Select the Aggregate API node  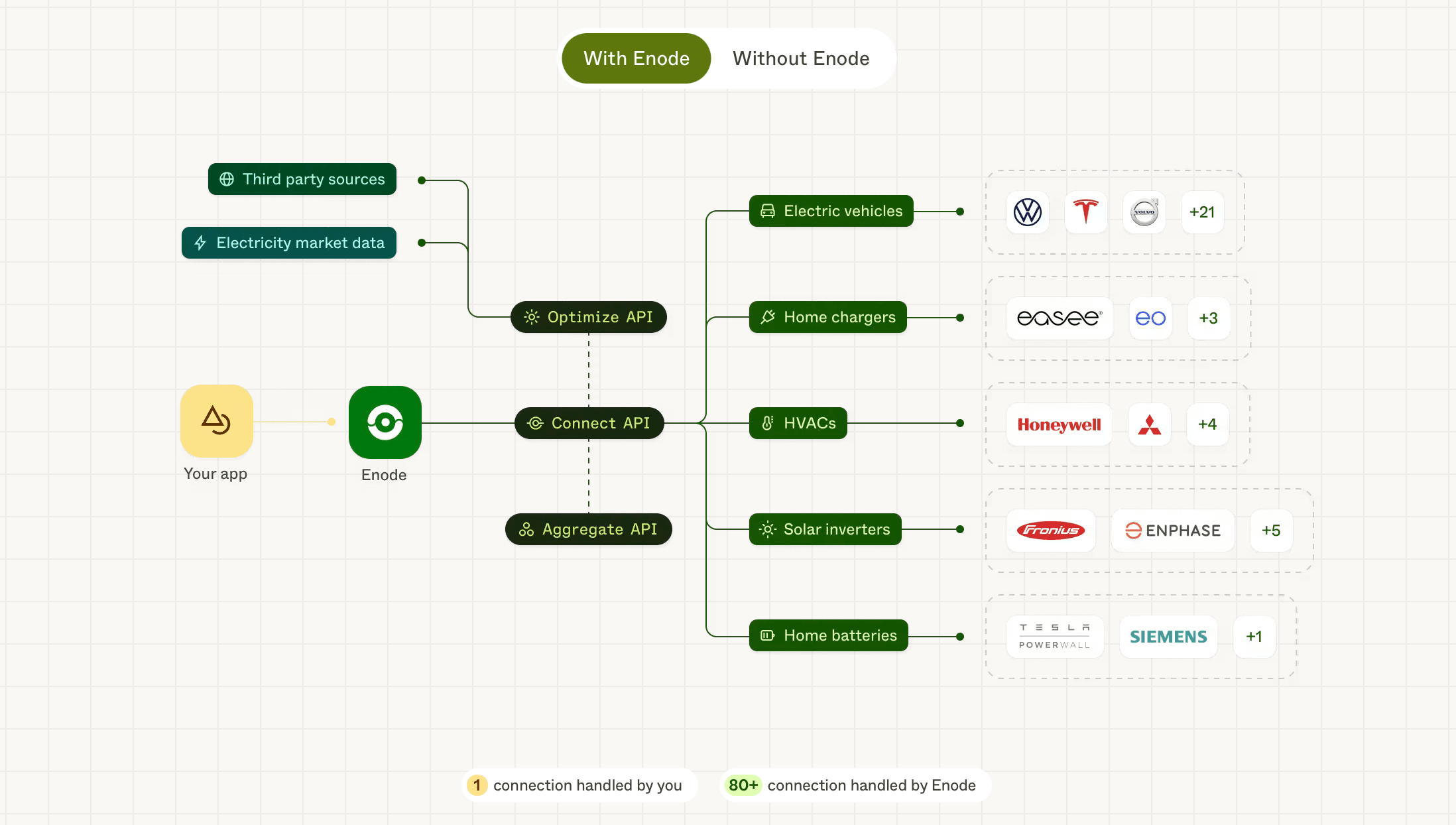[x=589, y=529]
